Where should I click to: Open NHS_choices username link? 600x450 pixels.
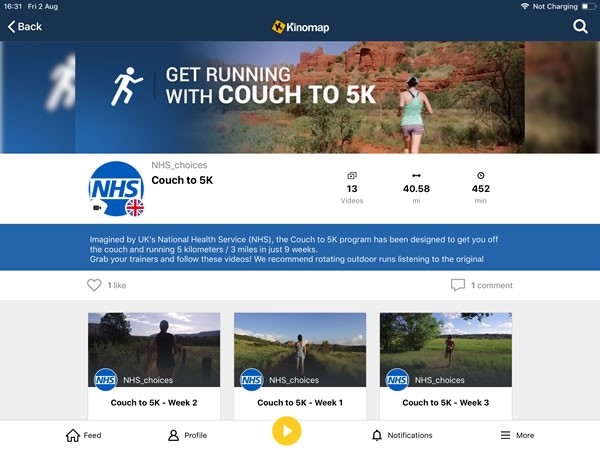(x=179, y=165)
